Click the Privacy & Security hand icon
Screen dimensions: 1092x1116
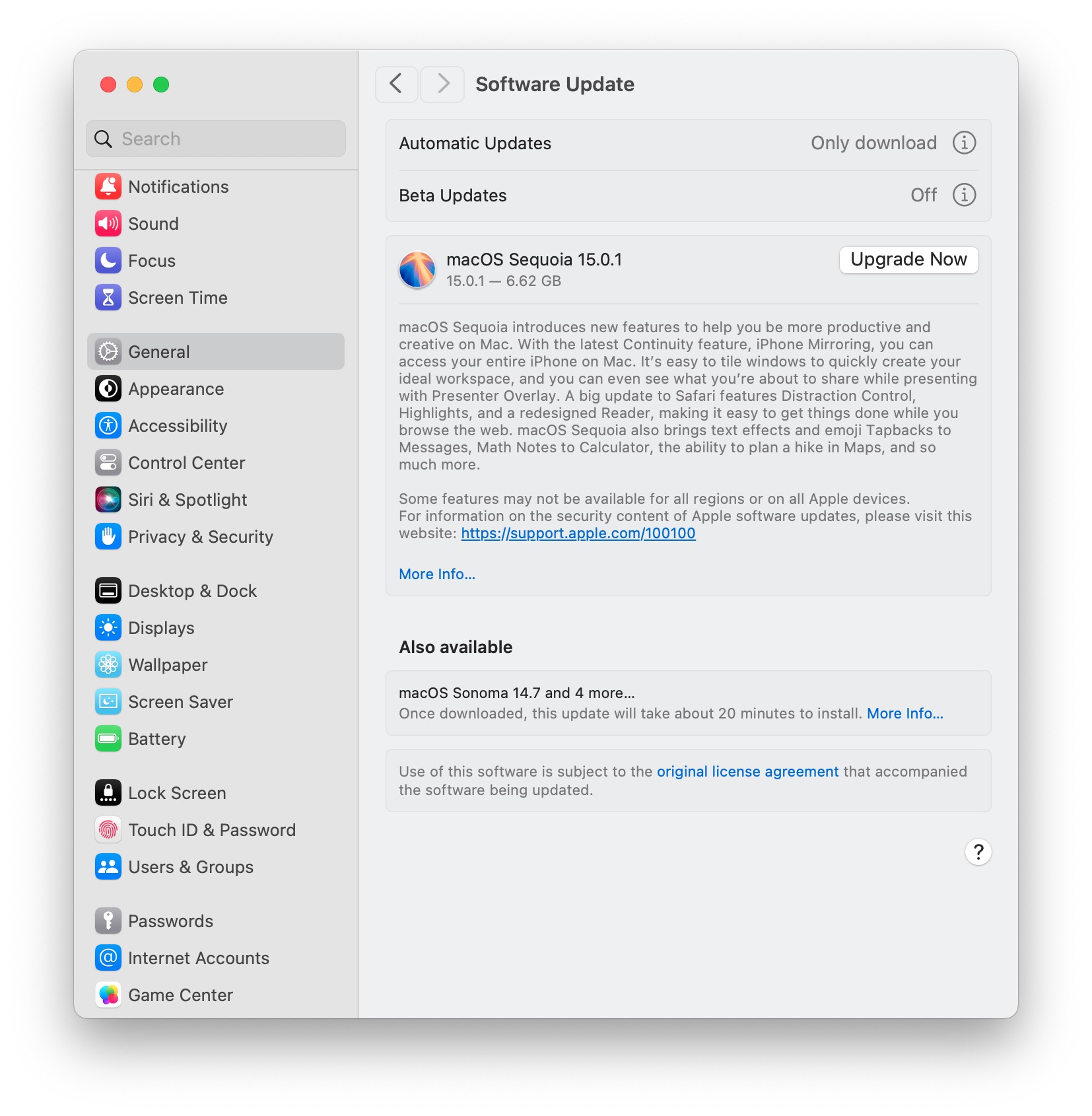tap(108, 536)
